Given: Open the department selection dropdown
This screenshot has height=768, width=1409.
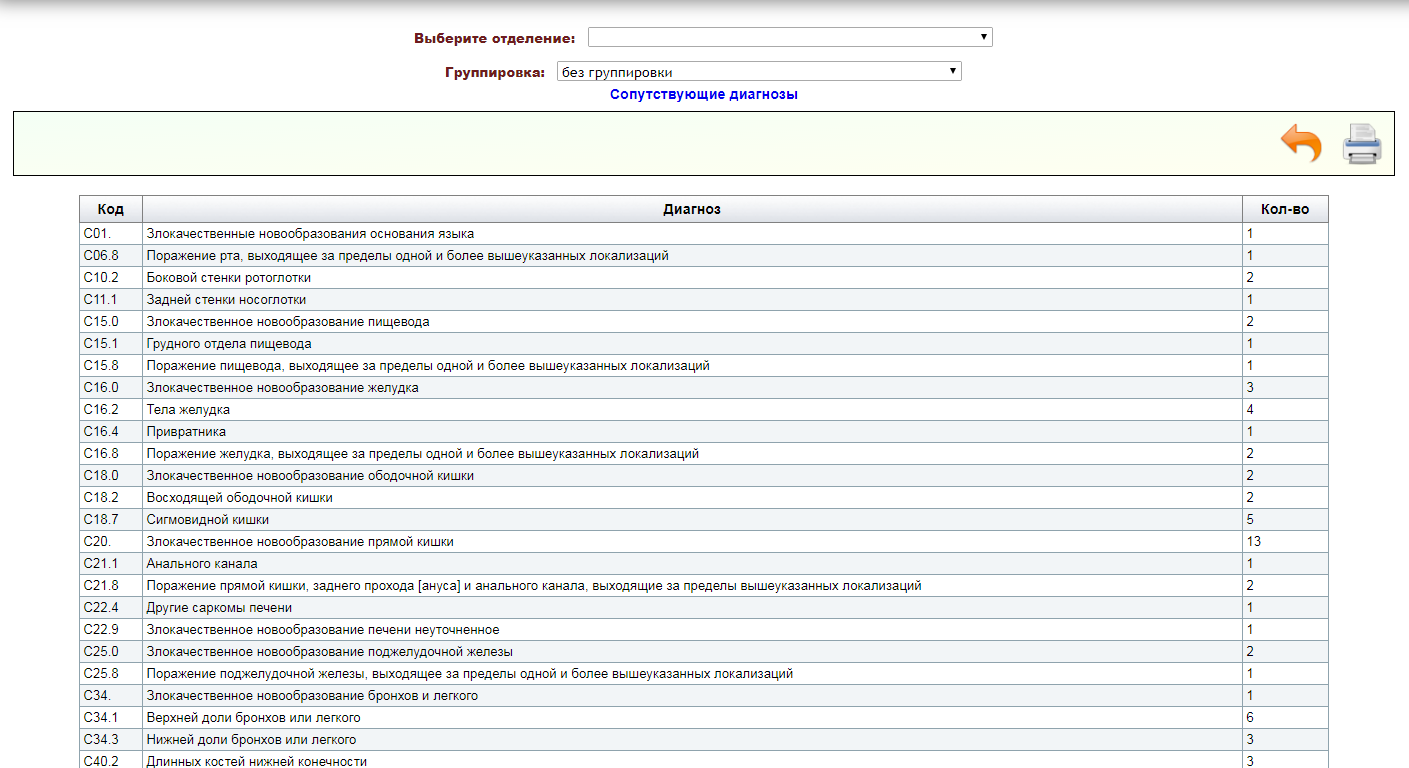Looking at the screenshot, I should [x=789, y=37].
